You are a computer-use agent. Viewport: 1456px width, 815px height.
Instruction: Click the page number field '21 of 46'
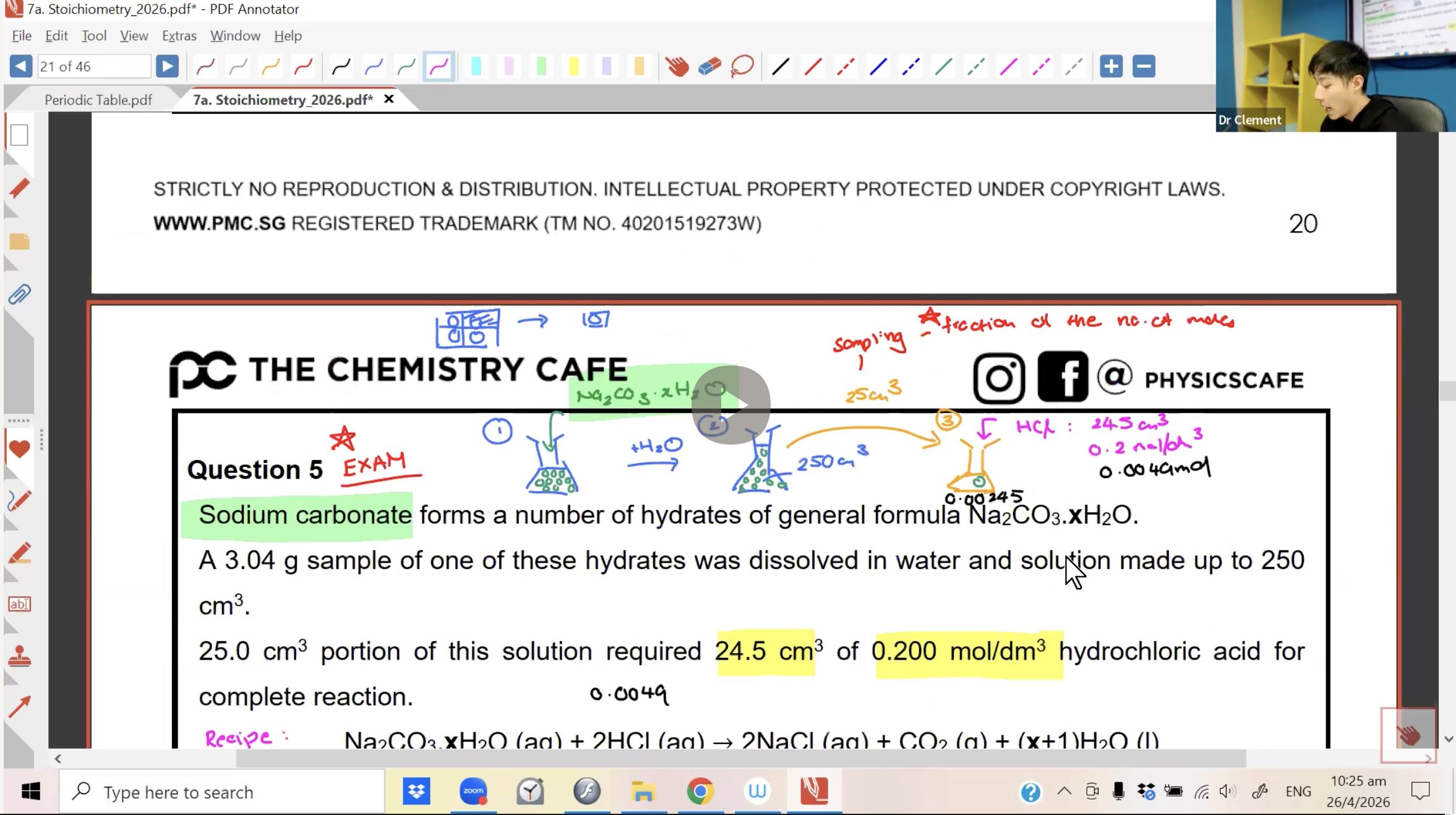coord(94,66)
